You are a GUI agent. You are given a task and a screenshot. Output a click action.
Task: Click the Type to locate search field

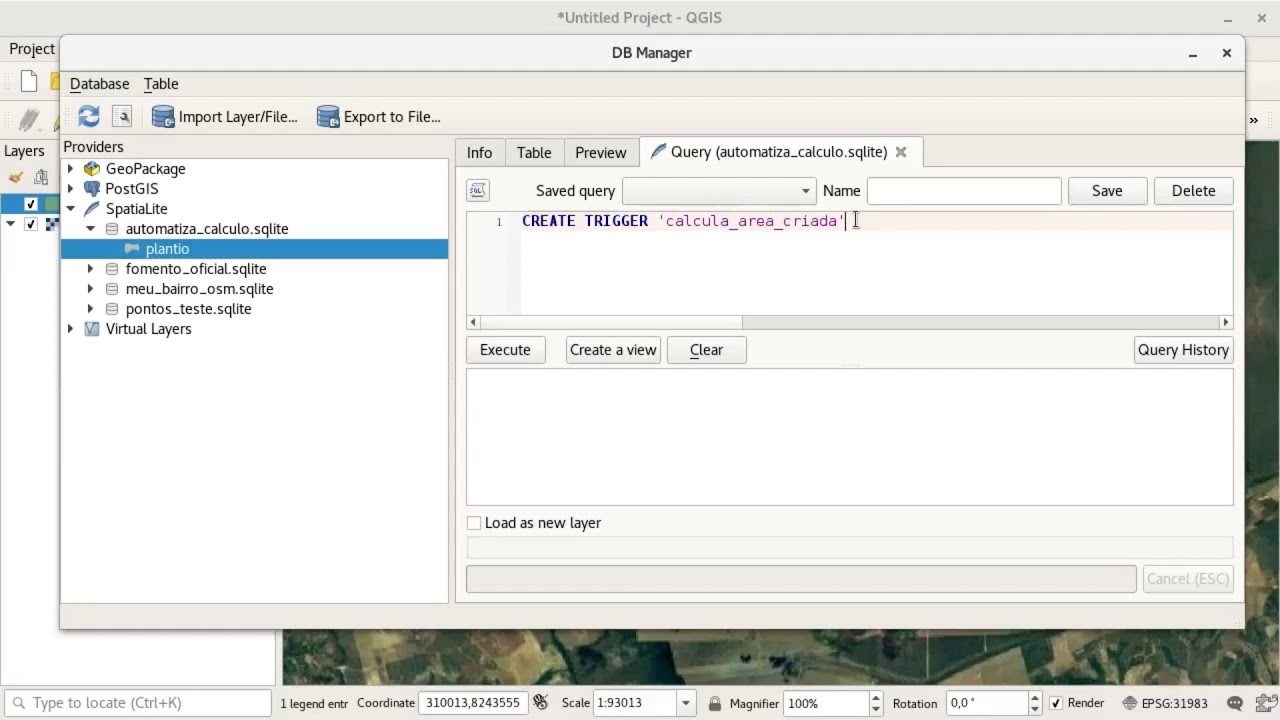coord(138,703)
